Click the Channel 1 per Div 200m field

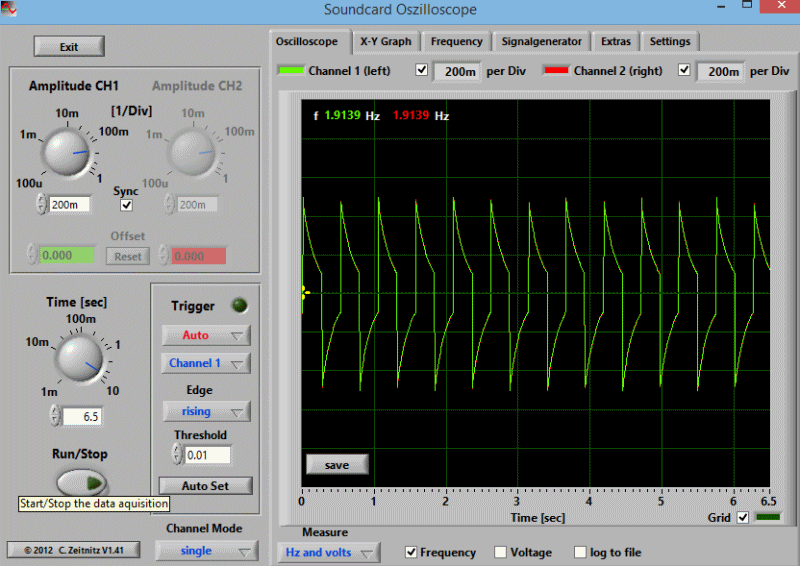[x=457, y=71]
